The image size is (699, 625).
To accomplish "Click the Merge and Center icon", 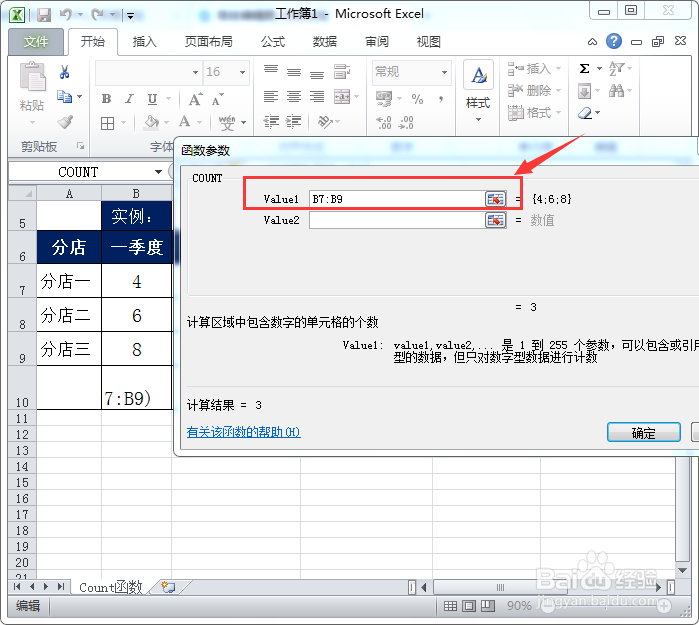I will point(342,96).
